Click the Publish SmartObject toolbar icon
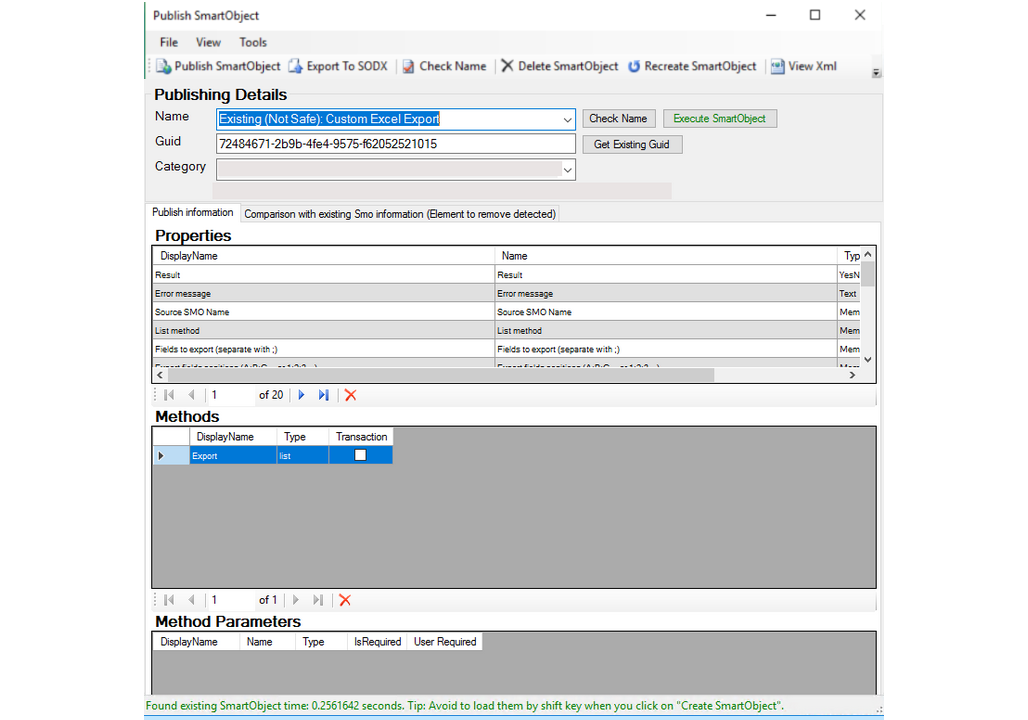This screenshot has width=1028, height=720. tap(163, 67)
